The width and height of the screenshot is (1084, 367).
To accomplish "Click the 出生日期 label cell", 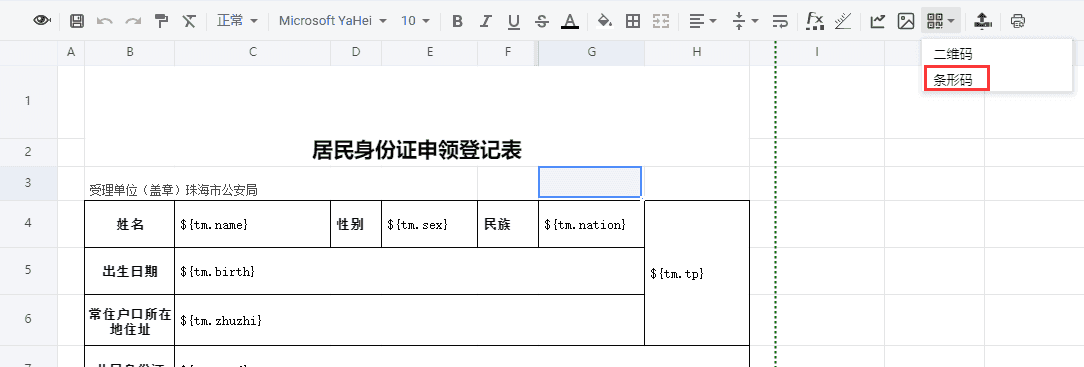I will pyautogui.click(x=129, y=271).
